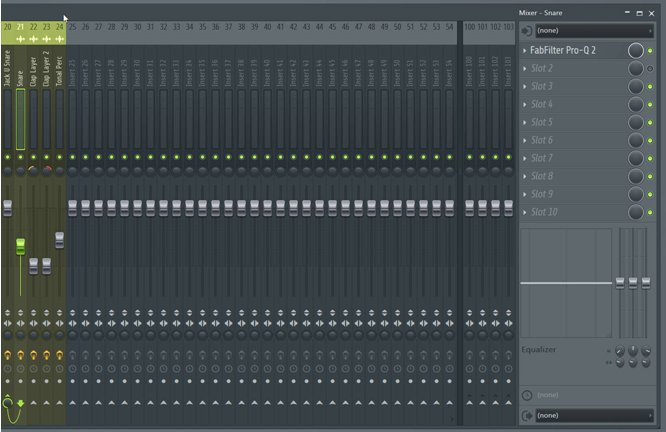Click the Insert 40 volume fader
Screen dimensions: 666x432
click(x=268, y=208)
